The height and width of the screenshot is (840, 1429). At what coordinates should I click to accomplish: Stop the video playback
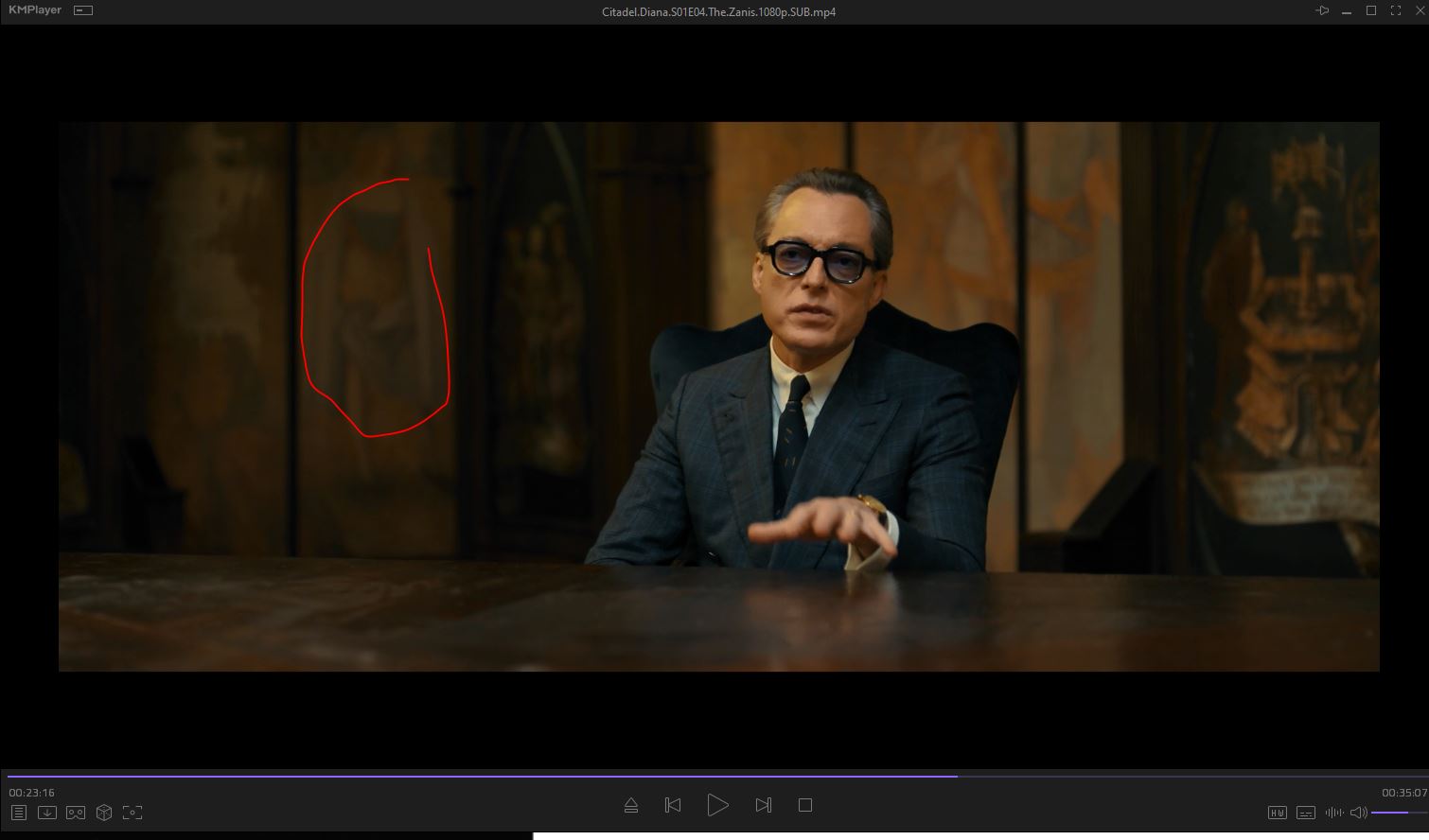805,805
